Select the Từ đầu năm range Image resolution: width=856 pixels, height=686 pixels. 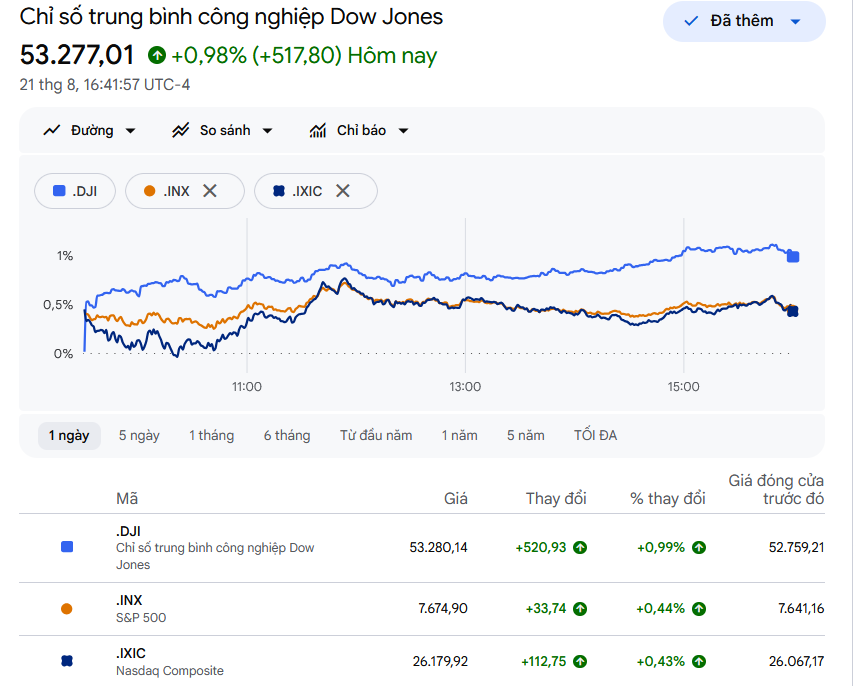(376, 436)
